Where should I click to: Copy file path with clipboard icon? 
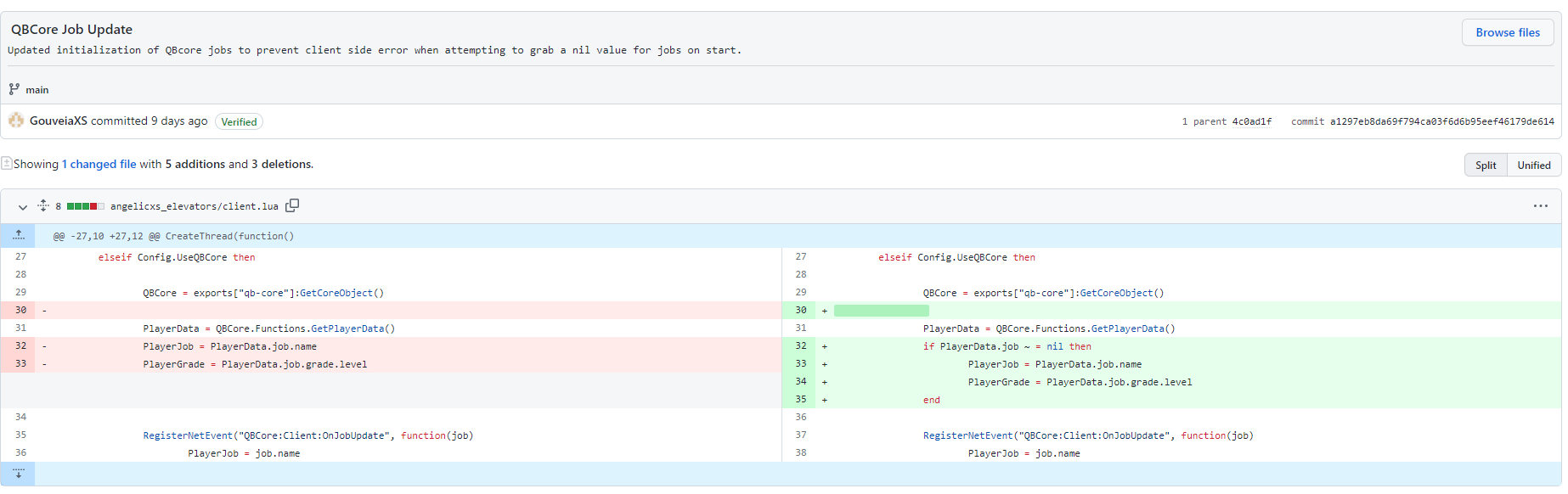pyautogui.click(x=292, y=205)
